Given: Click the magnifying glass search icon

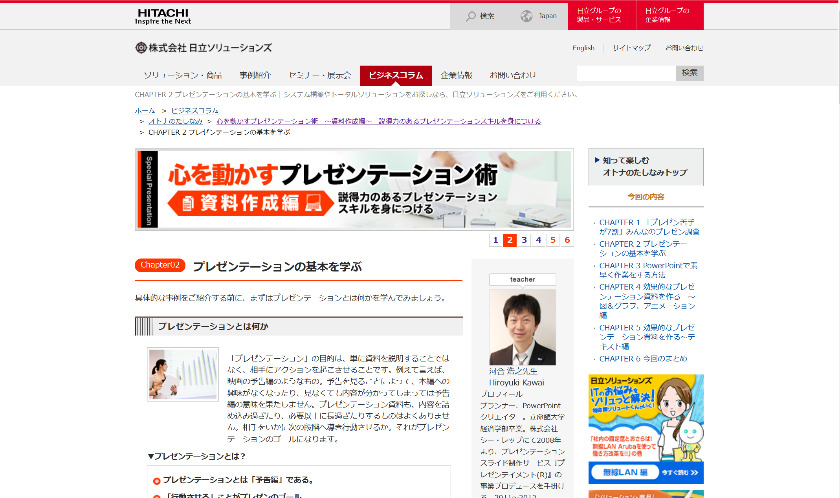Looking at the screenshot, I should coord(471,16).
